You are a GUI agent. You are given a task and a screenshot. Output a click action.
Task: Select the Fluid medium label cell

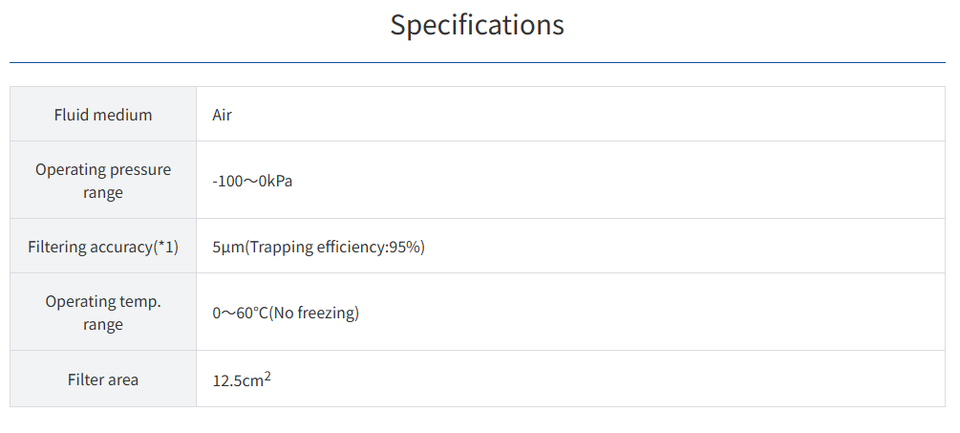coord(103,115)
